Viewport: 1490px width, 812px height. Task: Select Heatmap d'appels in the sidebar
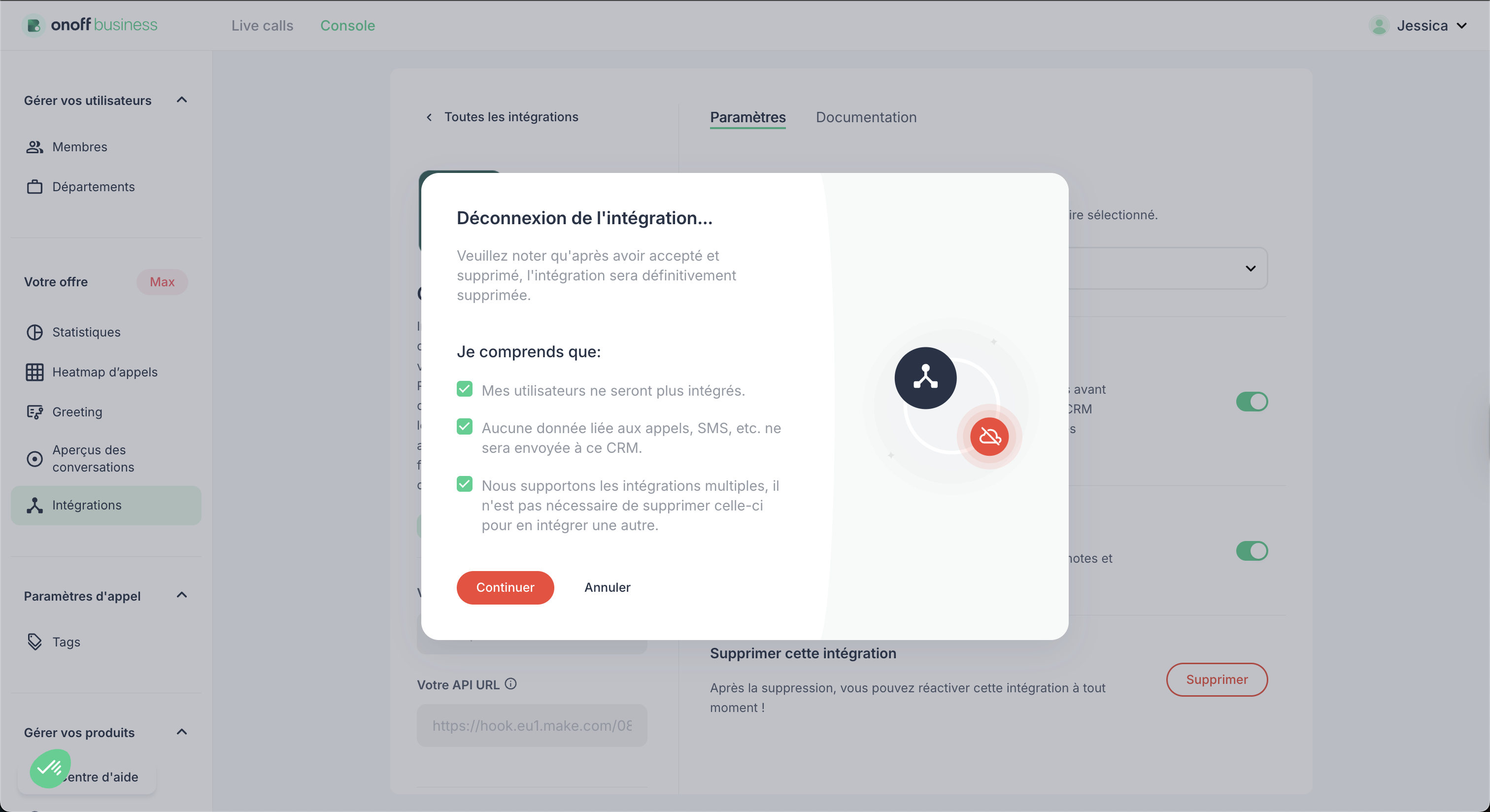pyautogui.click(x=106, y=372)
